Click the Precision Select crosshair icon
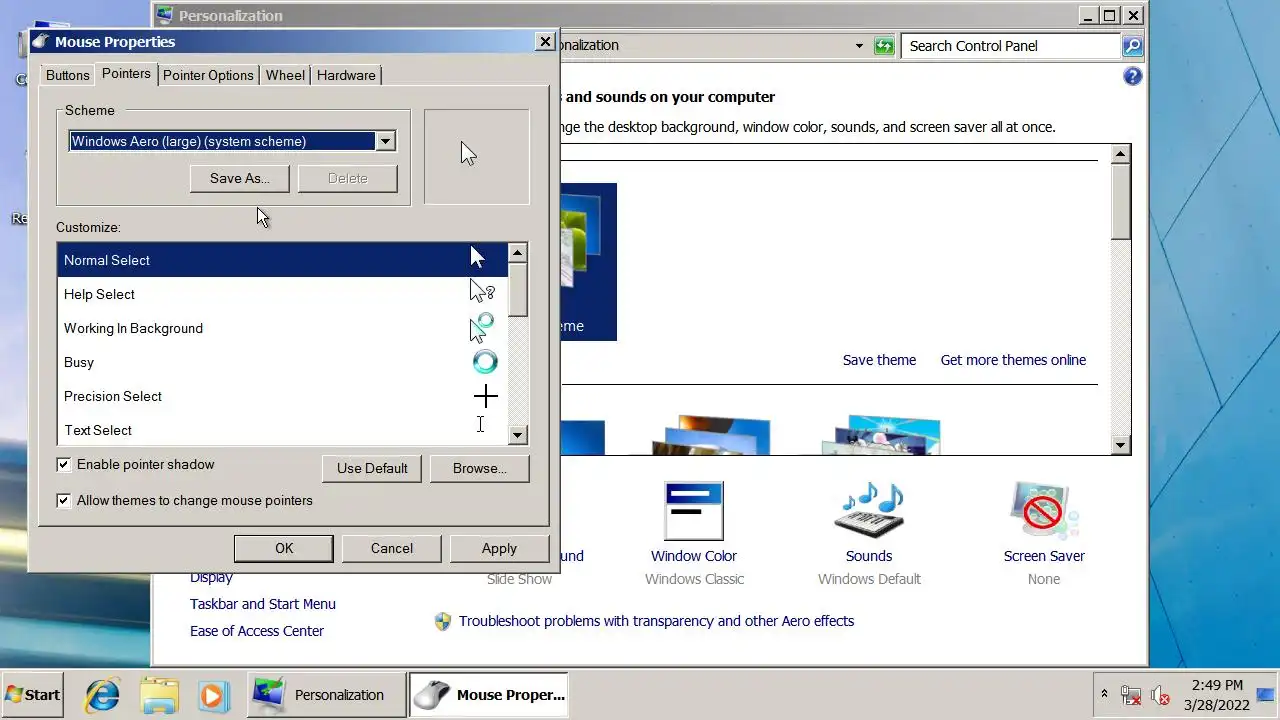This screenshot has width=1280, height=720. pos(485,396)
